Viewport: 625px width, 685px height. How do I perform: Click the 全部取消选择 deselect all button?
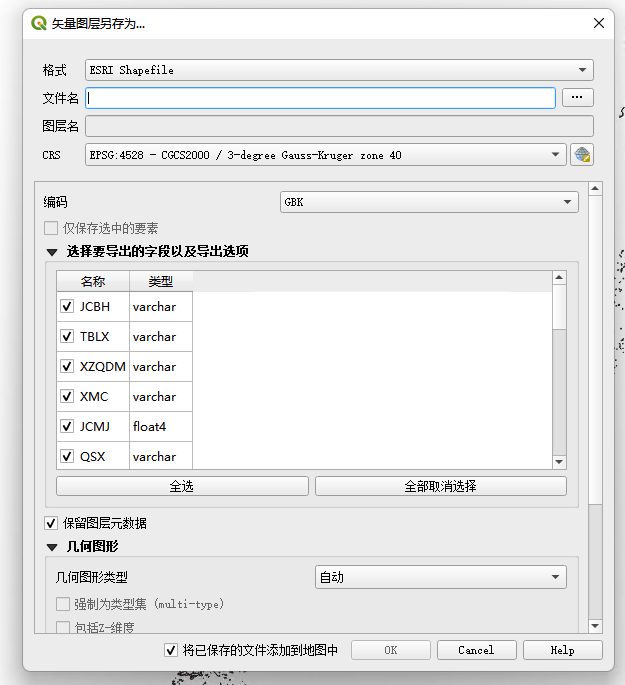click(x=441, y=486)
